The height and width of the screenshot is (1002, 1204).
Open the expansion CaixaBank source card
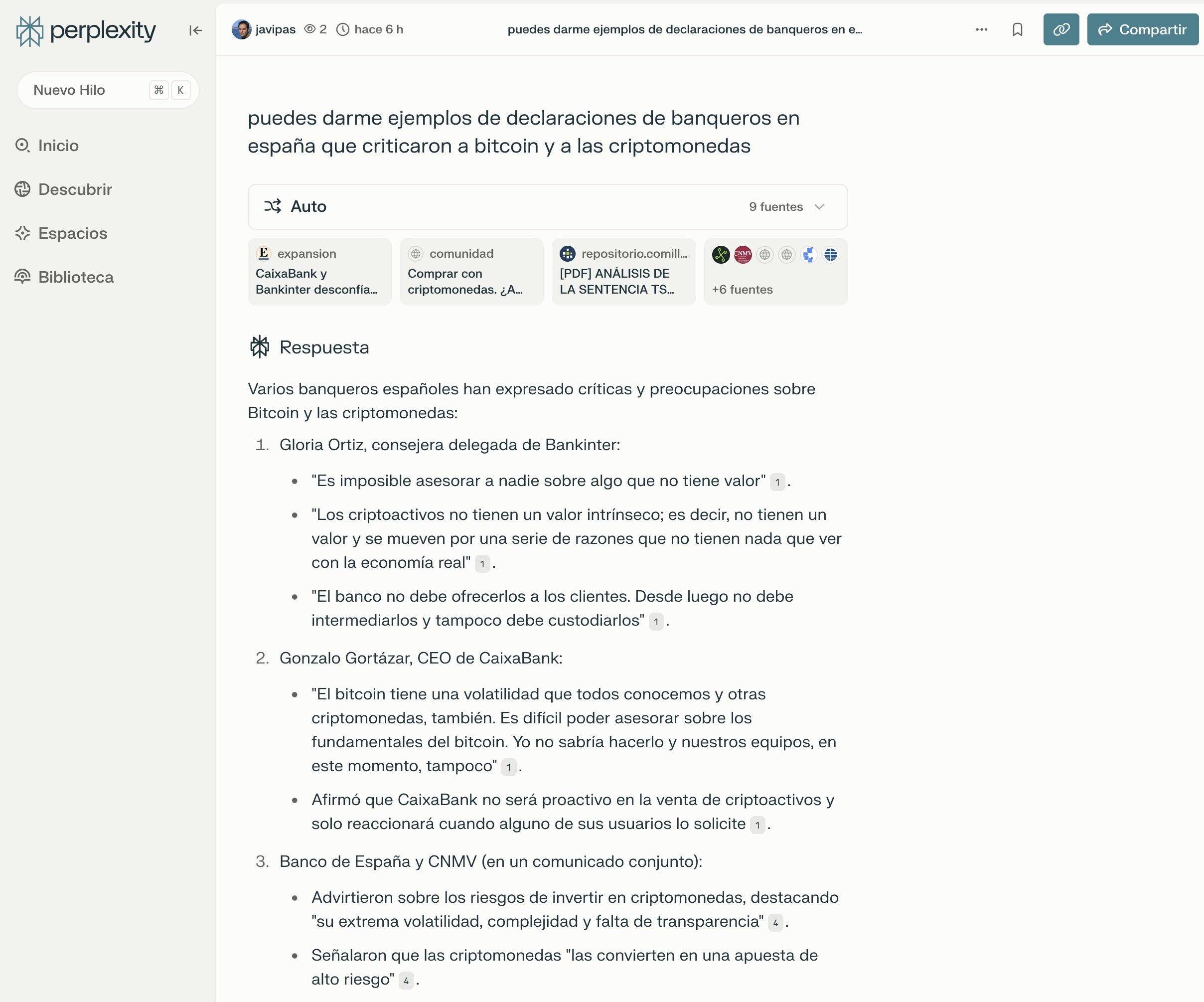[x=319, y=272]
